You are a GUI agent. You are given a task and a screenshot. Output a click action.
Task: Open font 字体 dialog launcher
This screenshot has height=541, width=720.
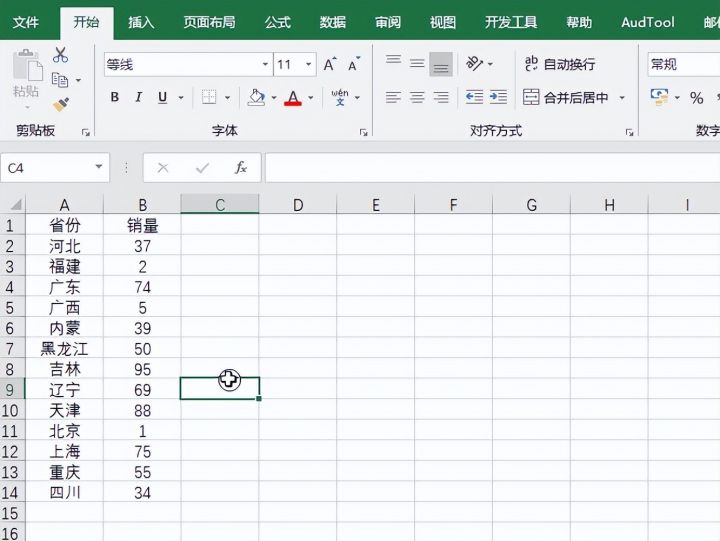pos(364,132)
